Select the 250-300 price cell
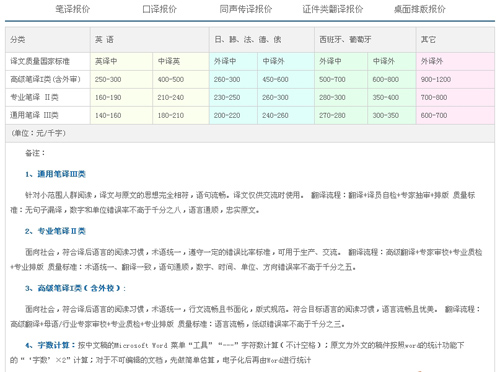This screenshot has width=500, height=372. click(121, 79)
